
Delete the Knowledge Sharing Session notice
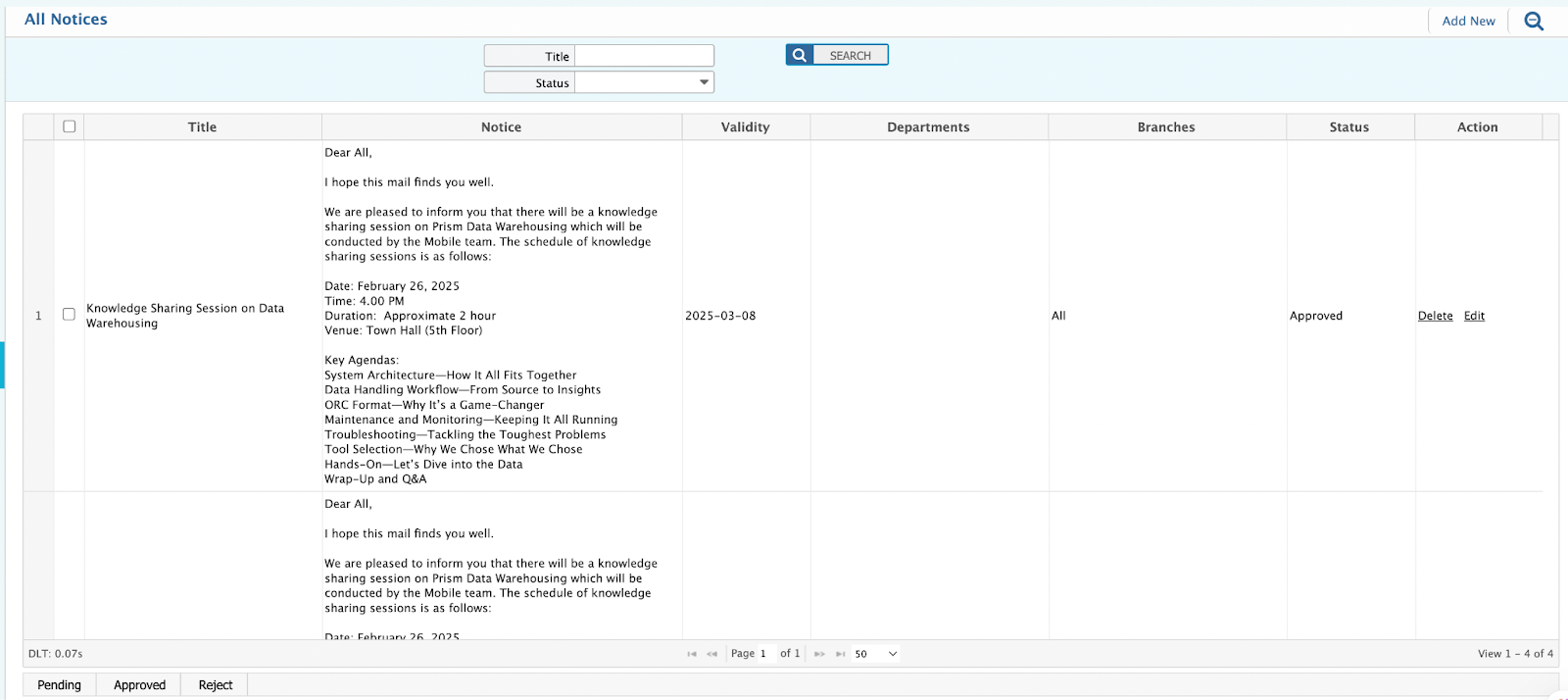[1435, 316]
